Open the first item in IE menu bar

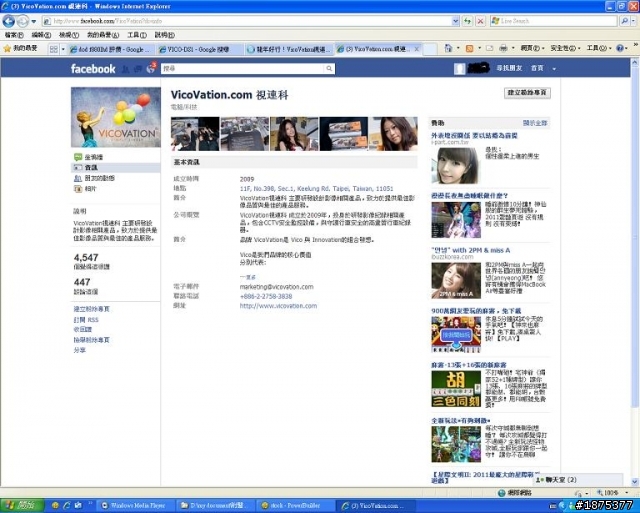14,36
